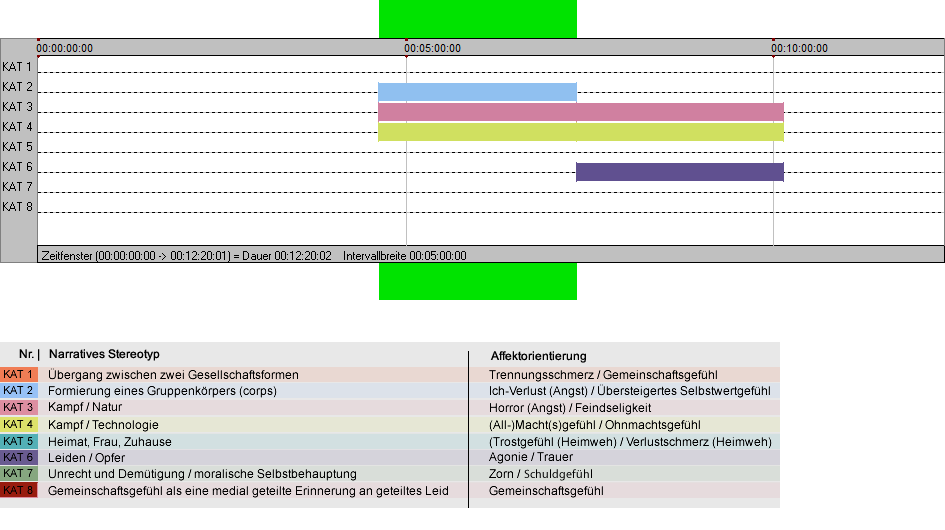Click 'Übergang zwischen zwei Gesellschaftsformen' text
Screen dimensions: 945x530
pos(173,374)
